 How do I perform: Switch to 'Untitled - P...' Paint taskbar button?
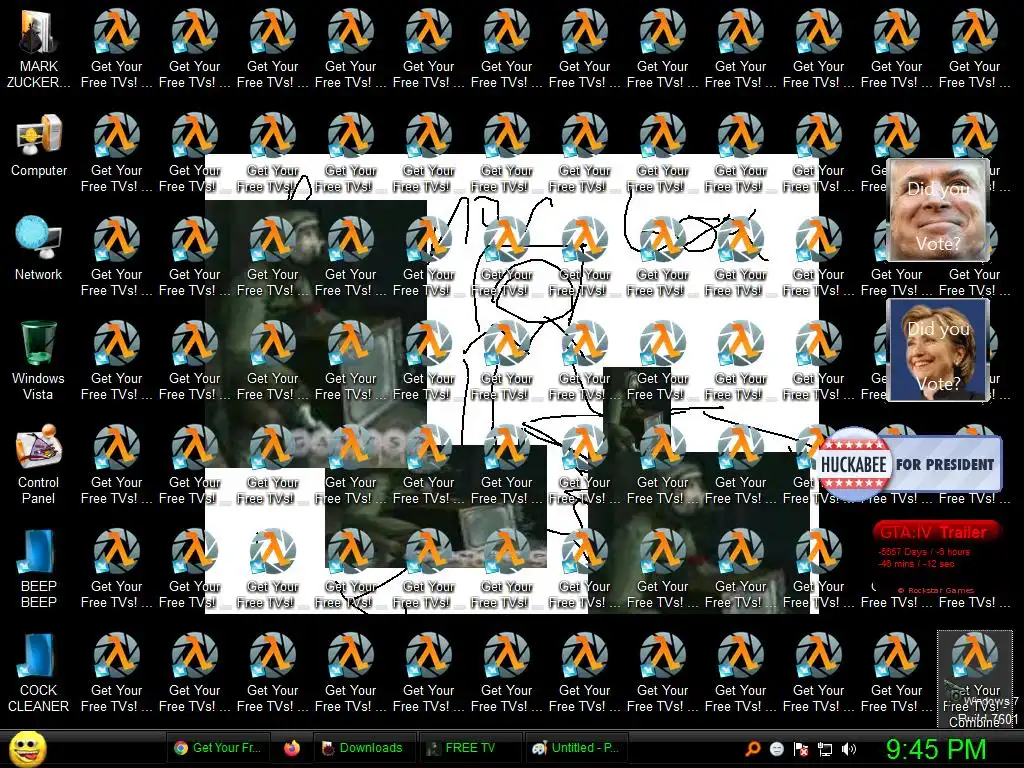click(576, 748)
